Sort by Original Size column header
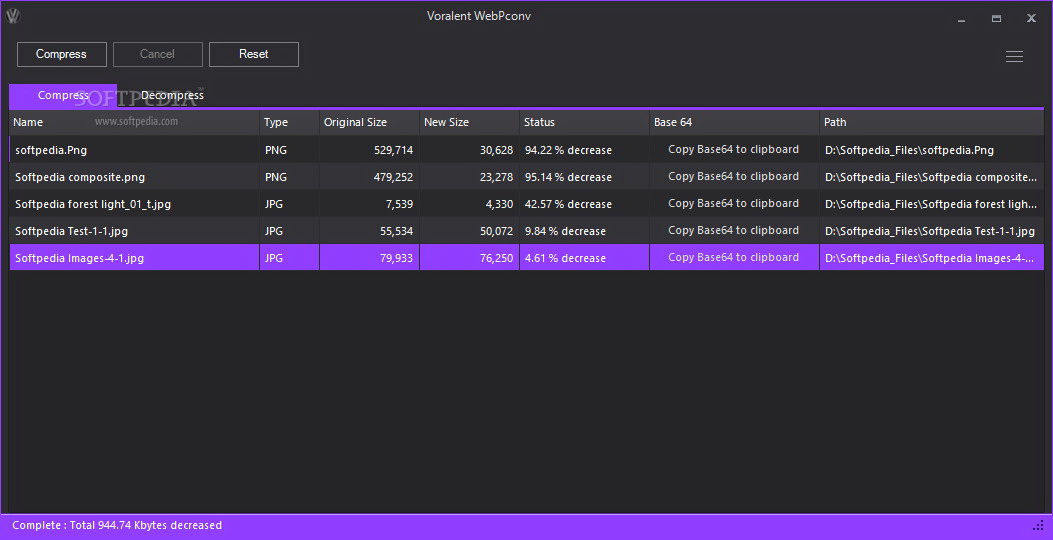 coord(369,122)
